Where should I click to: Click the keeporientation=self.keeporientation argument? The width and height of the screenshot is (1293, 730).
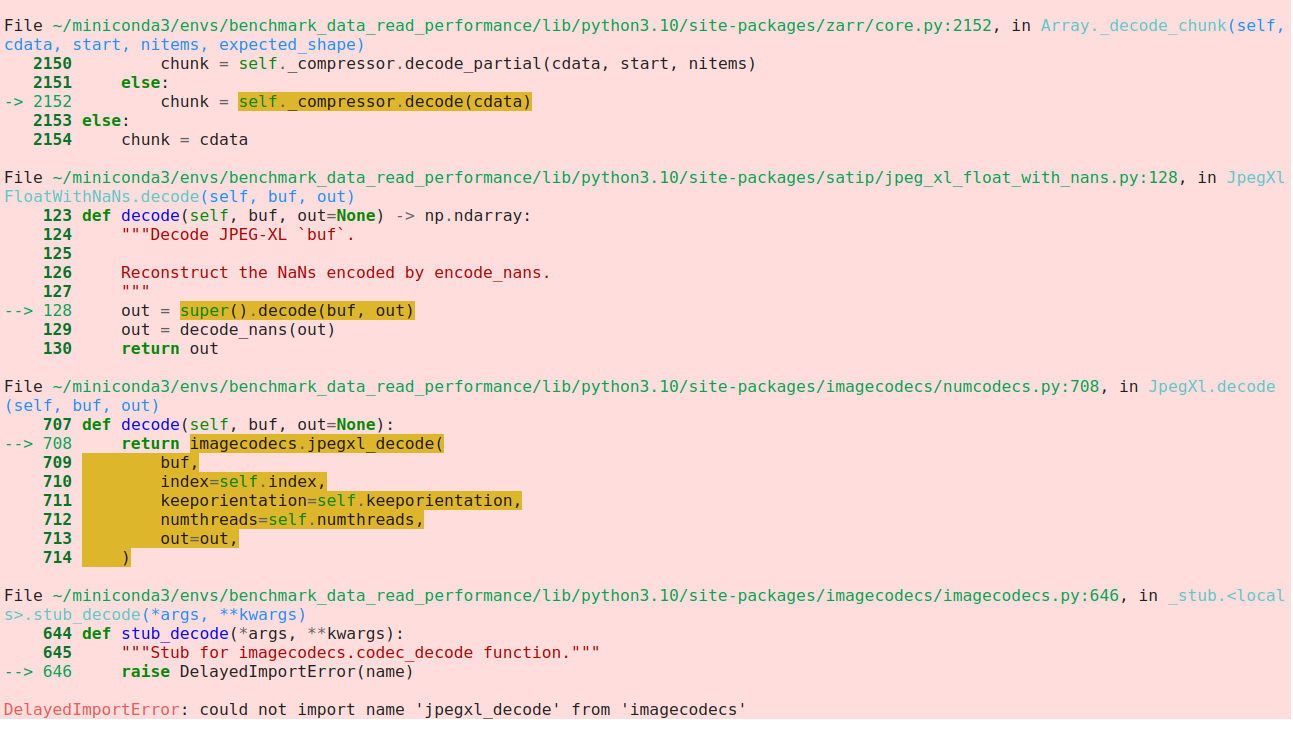click(x=340, y=500)
